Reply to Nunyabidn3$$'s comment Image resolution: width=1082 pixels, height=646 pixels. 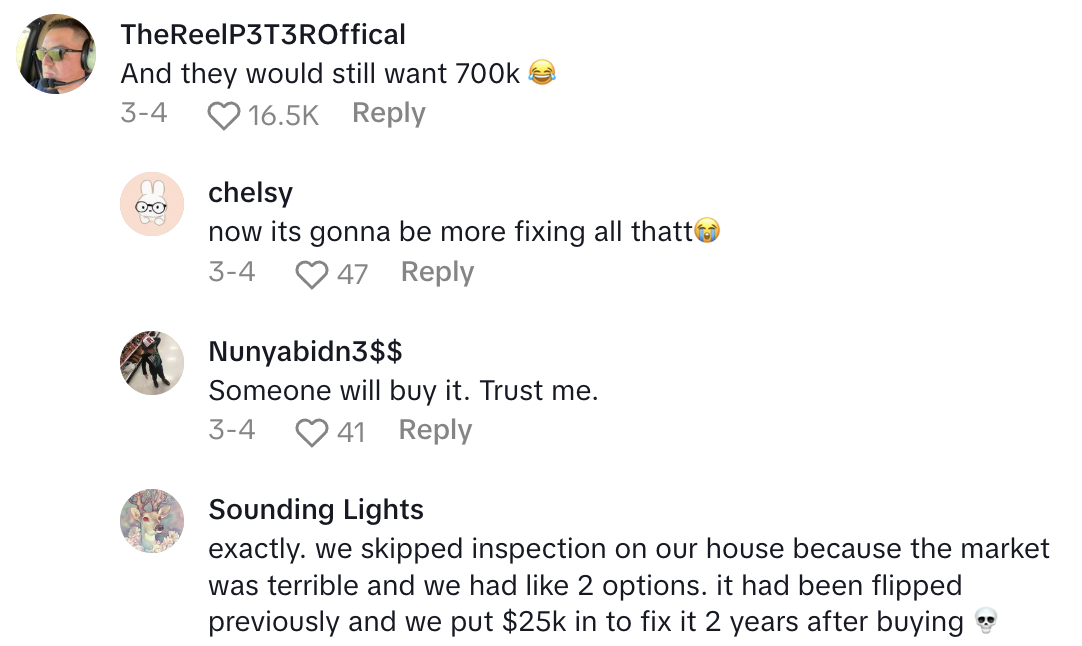pyautogui.click(x=435, y=430)
